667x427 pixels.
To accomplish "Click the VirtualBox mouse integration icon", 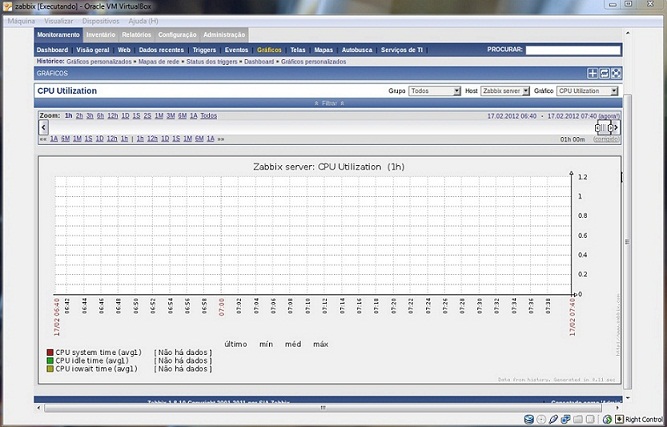I will tap(607, 420).
